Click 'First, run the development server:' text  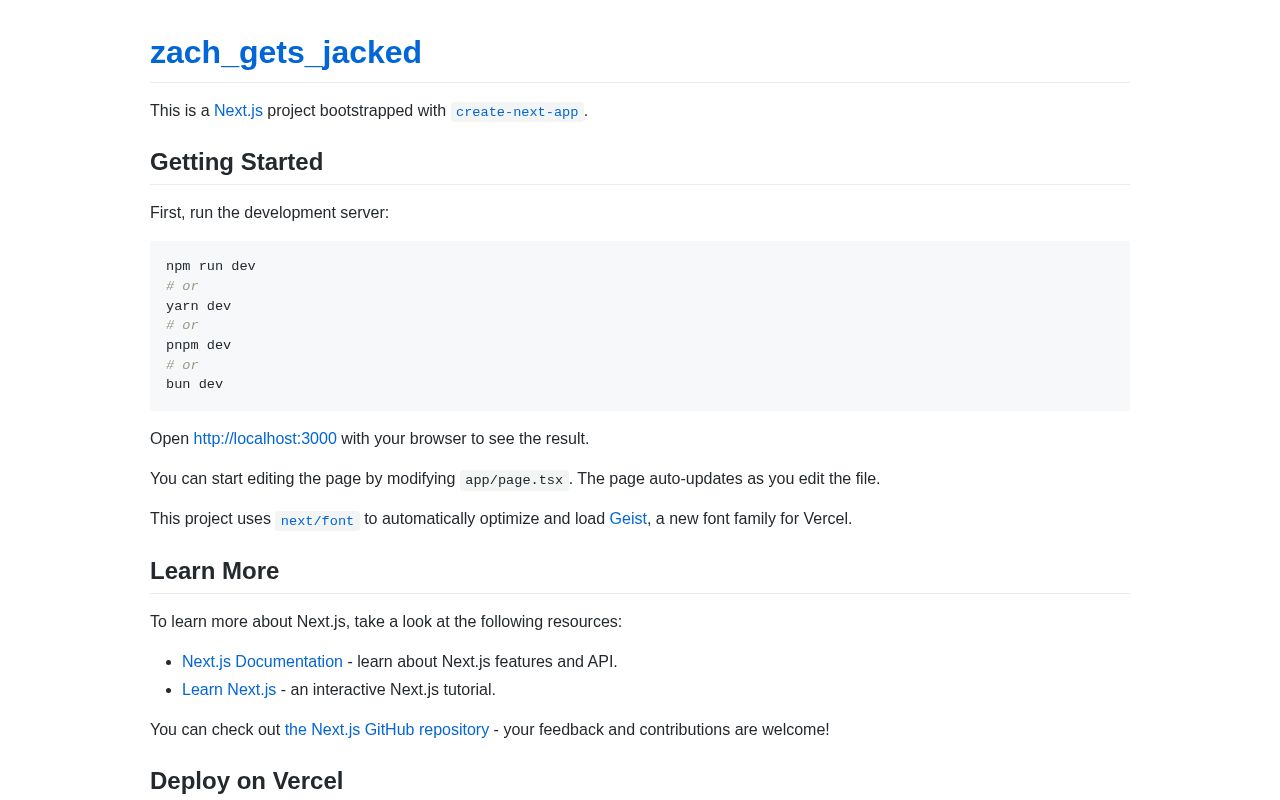[270, 213]
